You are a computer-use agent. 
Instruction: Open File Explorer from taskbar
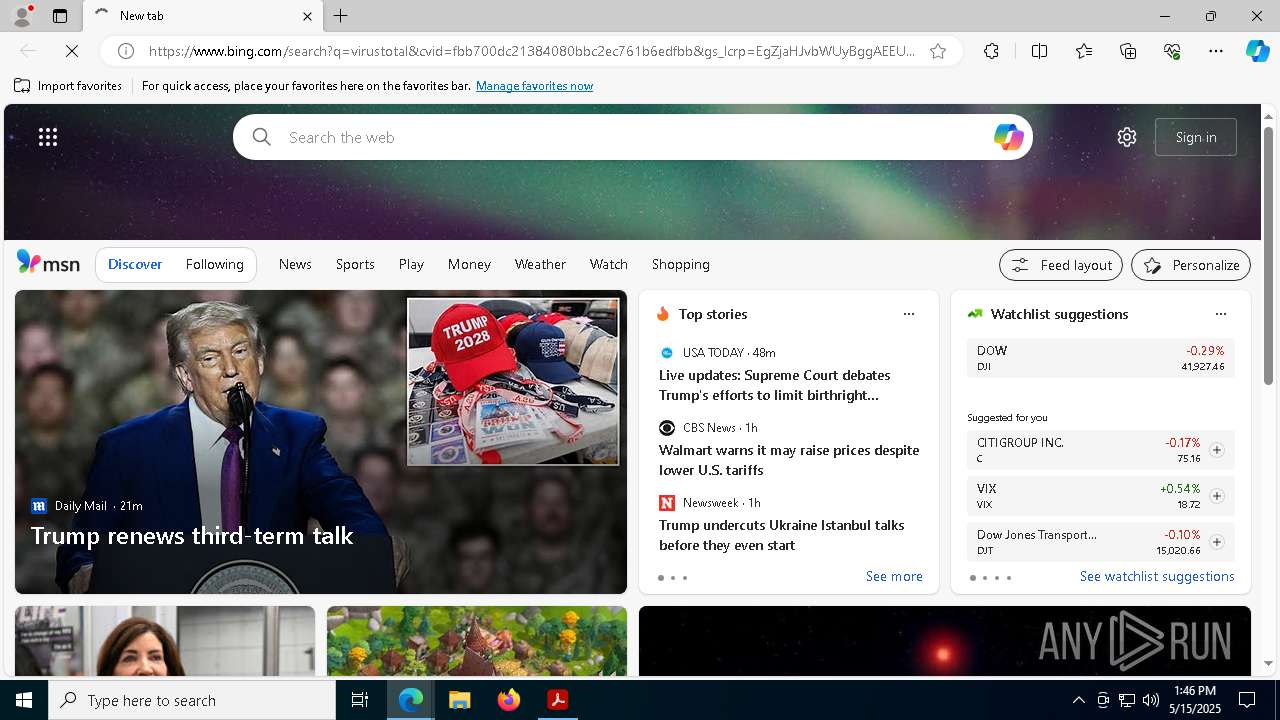point(460,700)
